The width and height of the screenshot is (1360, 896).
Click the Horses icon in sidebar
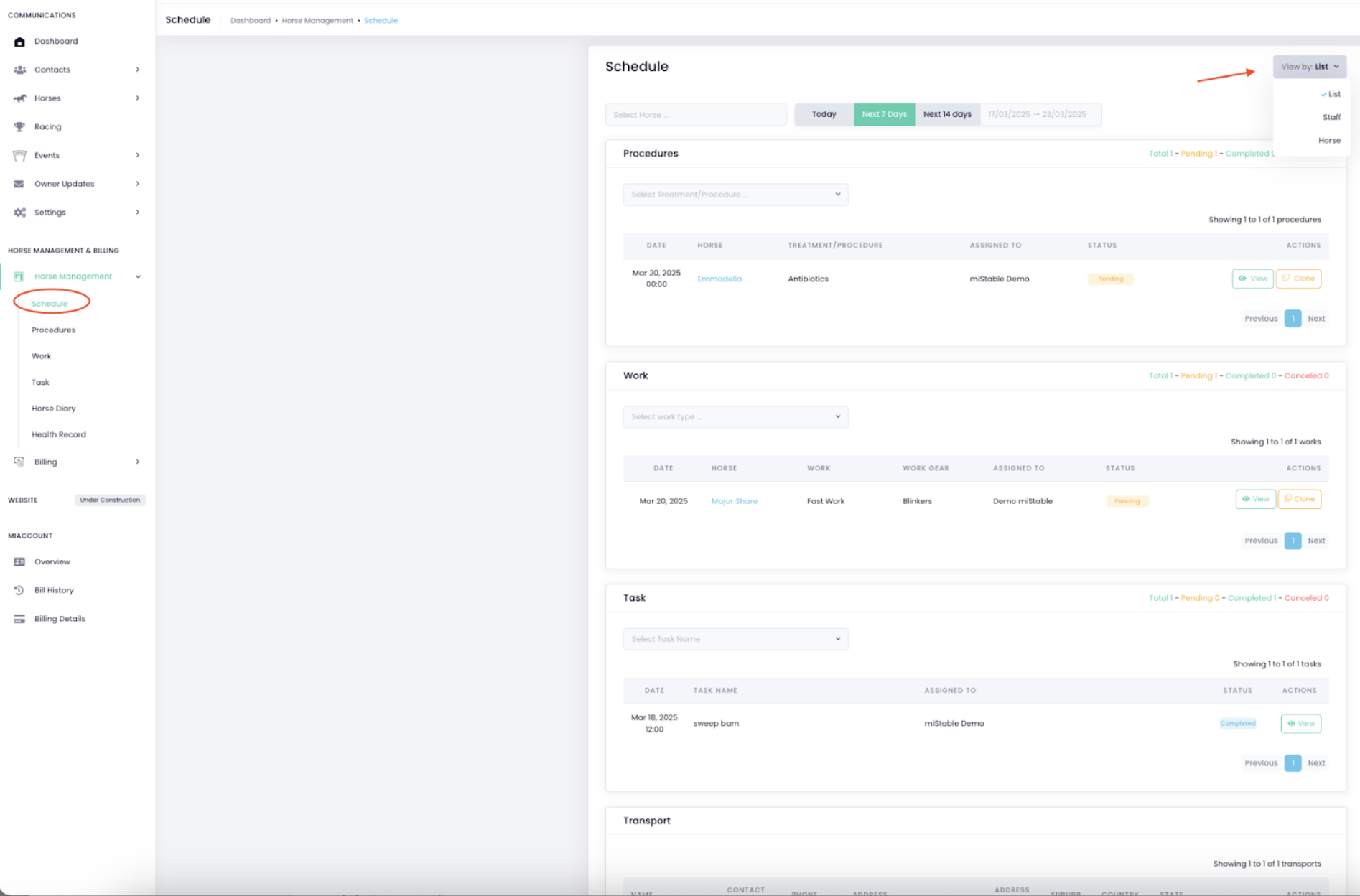19,98
